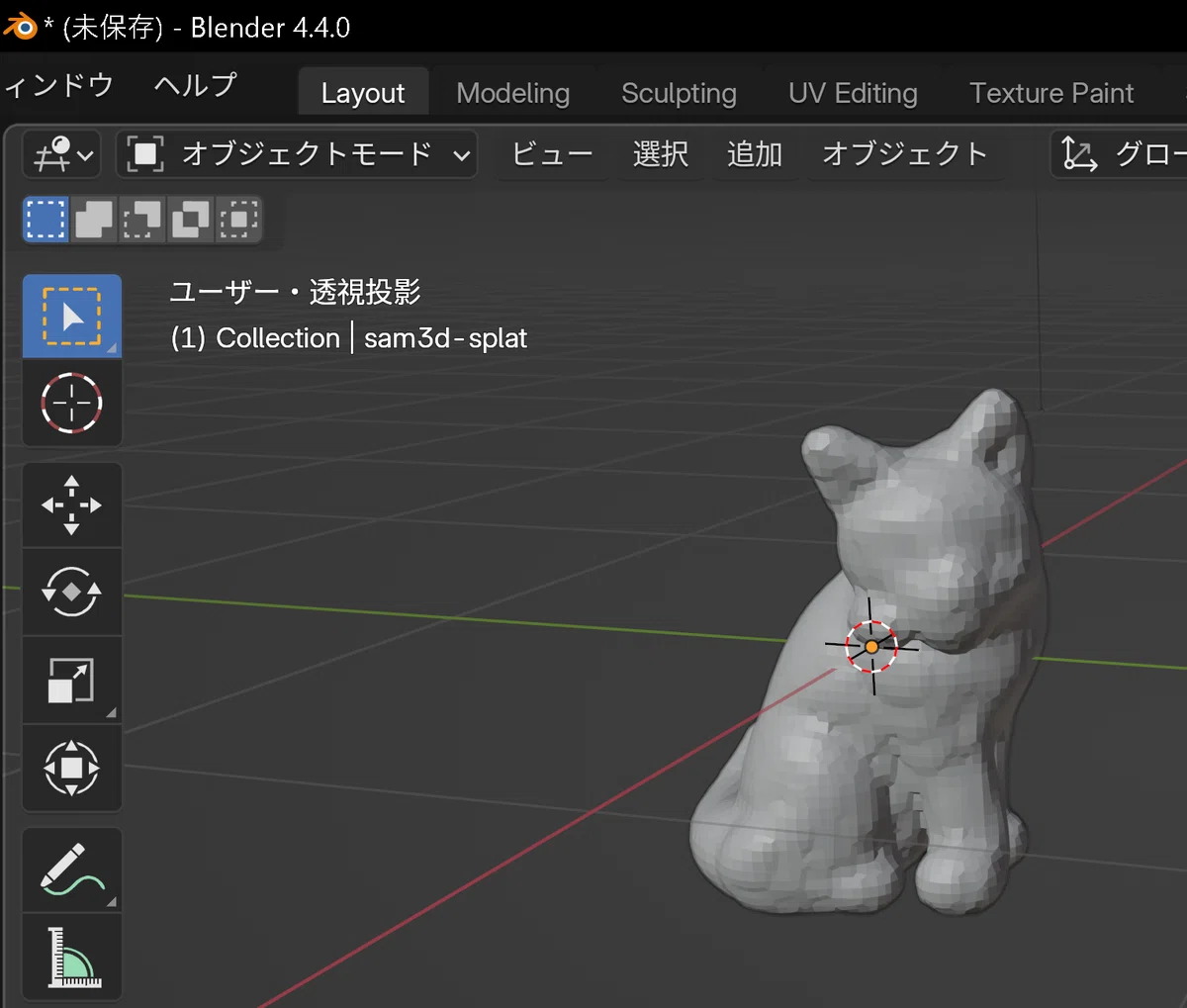Enable Extend Selection mode

(x=94, y=219)
